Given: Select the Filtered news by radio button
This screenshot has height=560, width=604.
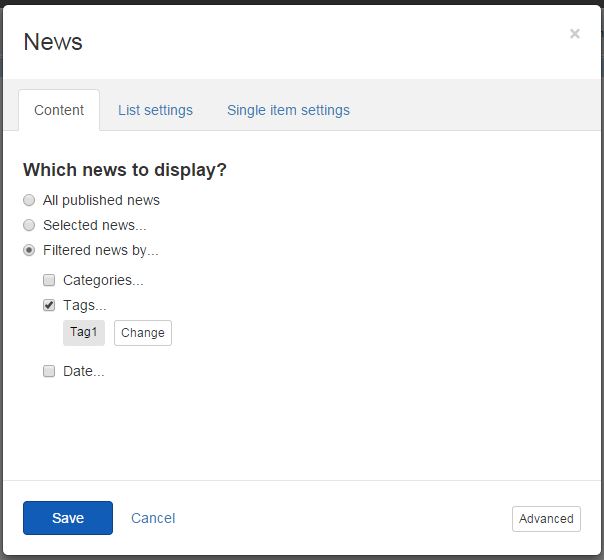Looking at the screenshot, I should (x=29, y=250).
